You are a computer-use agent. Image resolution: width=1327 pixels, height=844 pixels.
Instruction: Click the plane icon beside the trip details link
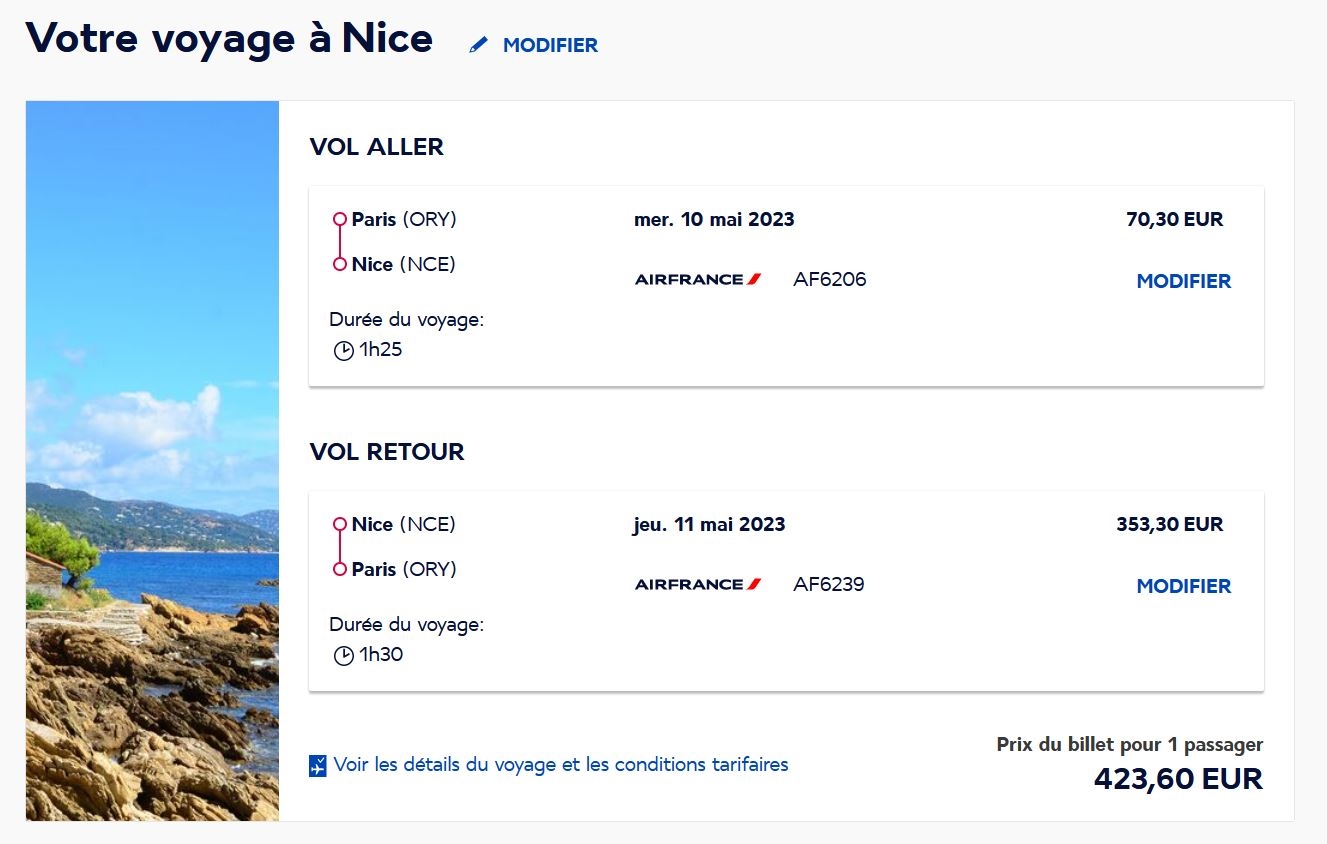[318, 766]
